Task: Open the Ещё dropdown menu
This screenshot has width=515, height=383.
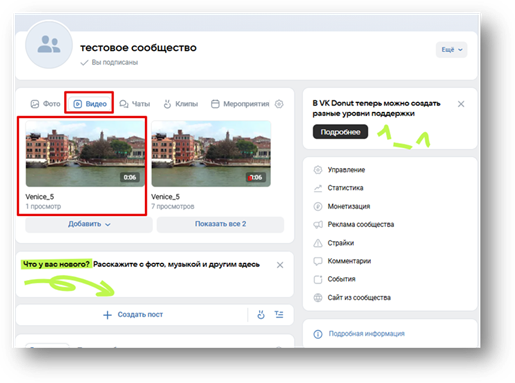Action: (452, 50)
